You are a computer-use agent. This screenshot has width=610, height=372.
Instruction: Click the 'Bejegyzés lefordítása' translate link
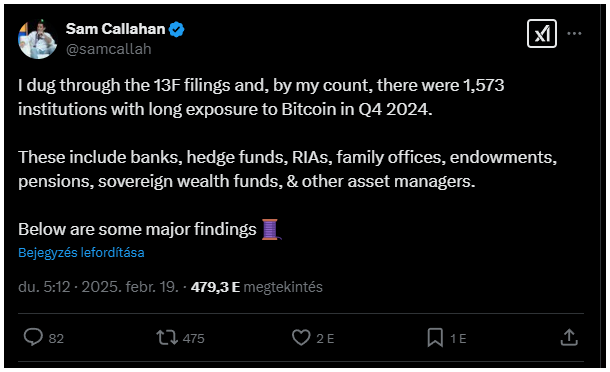pos(81,253)
